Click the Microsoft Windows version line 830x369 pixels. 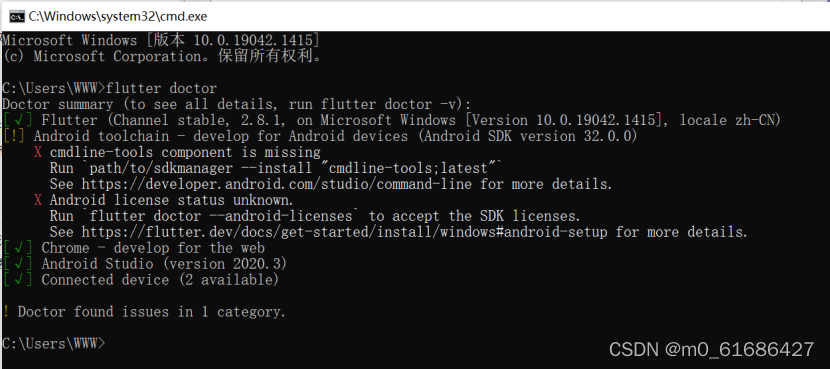click(160, 40)
